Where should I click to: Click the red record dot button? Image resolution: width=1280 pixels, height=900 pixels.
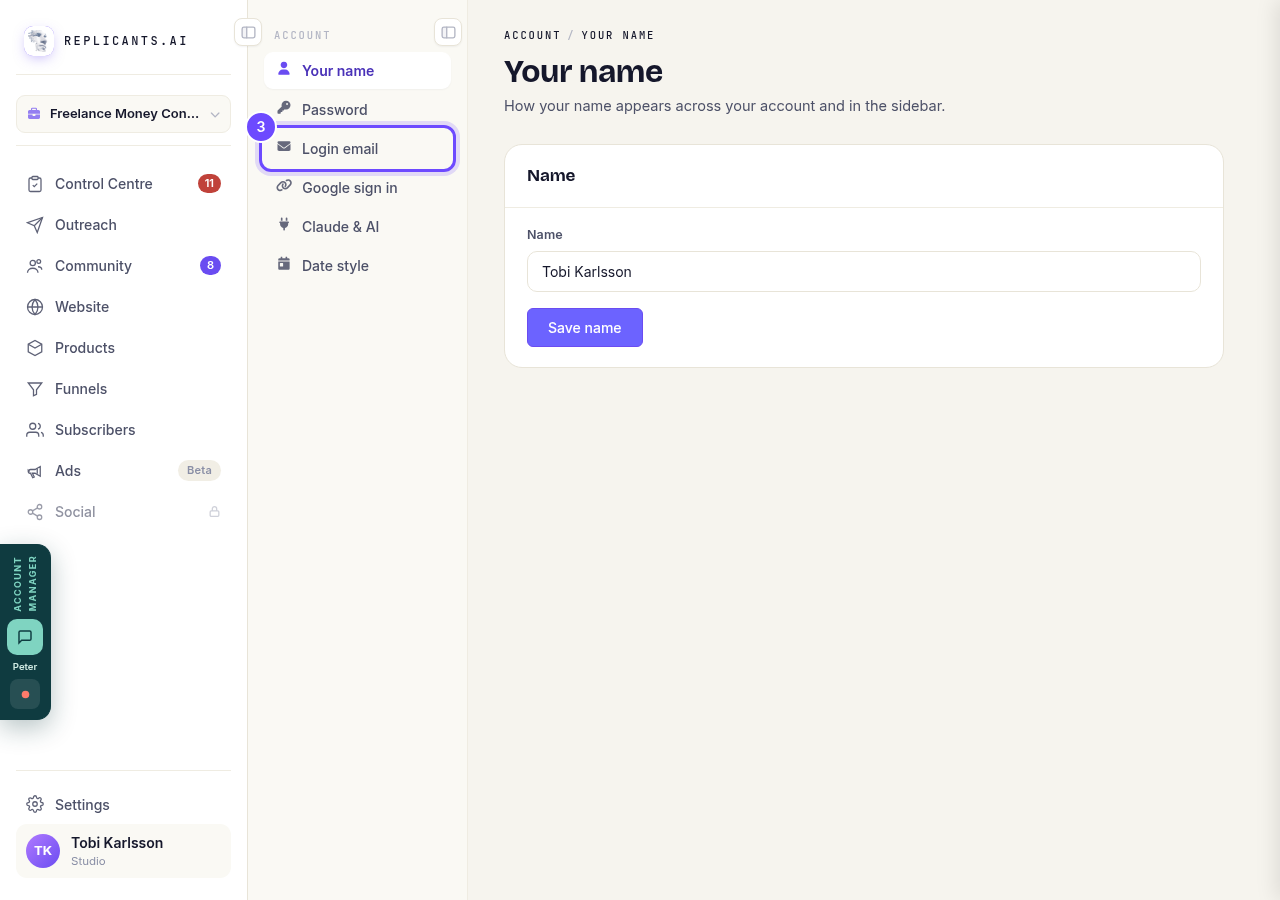tap(25, 694)
